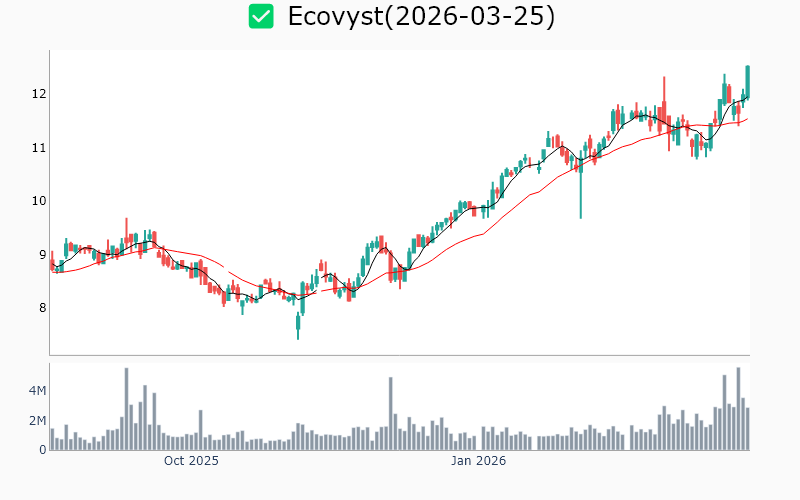Select the tallest volume bar in March
800x500 pixels.
pos(738,410)
